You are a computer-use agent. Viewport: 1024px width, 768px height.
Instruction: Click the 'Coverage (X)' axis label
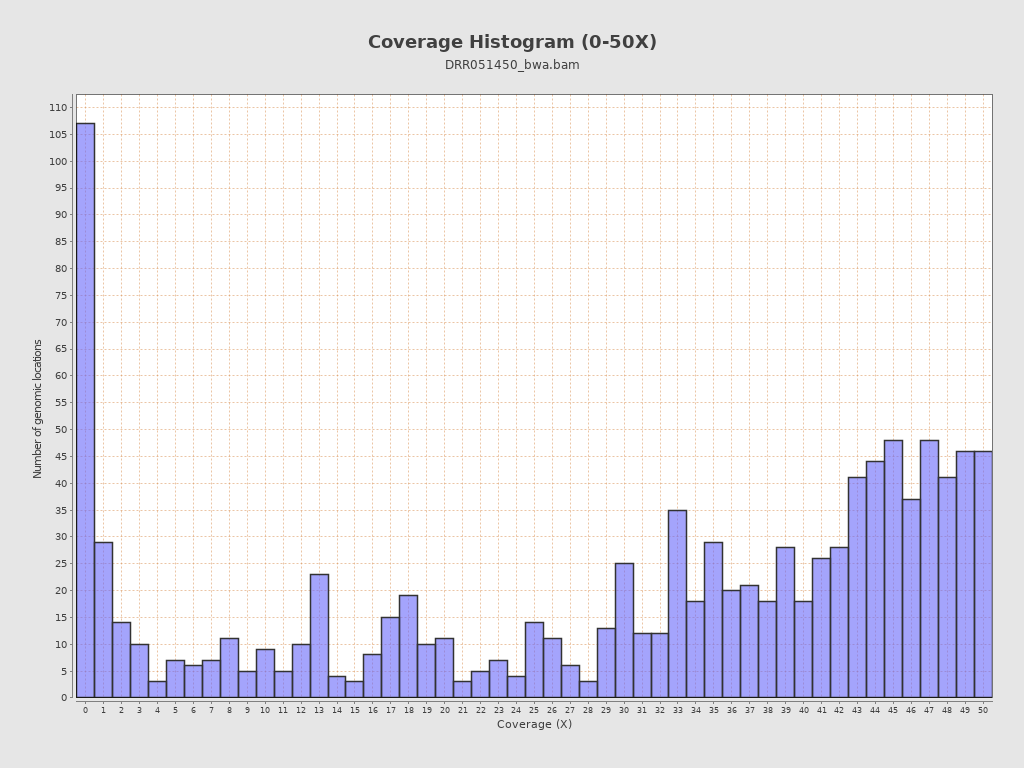[534, 724]
